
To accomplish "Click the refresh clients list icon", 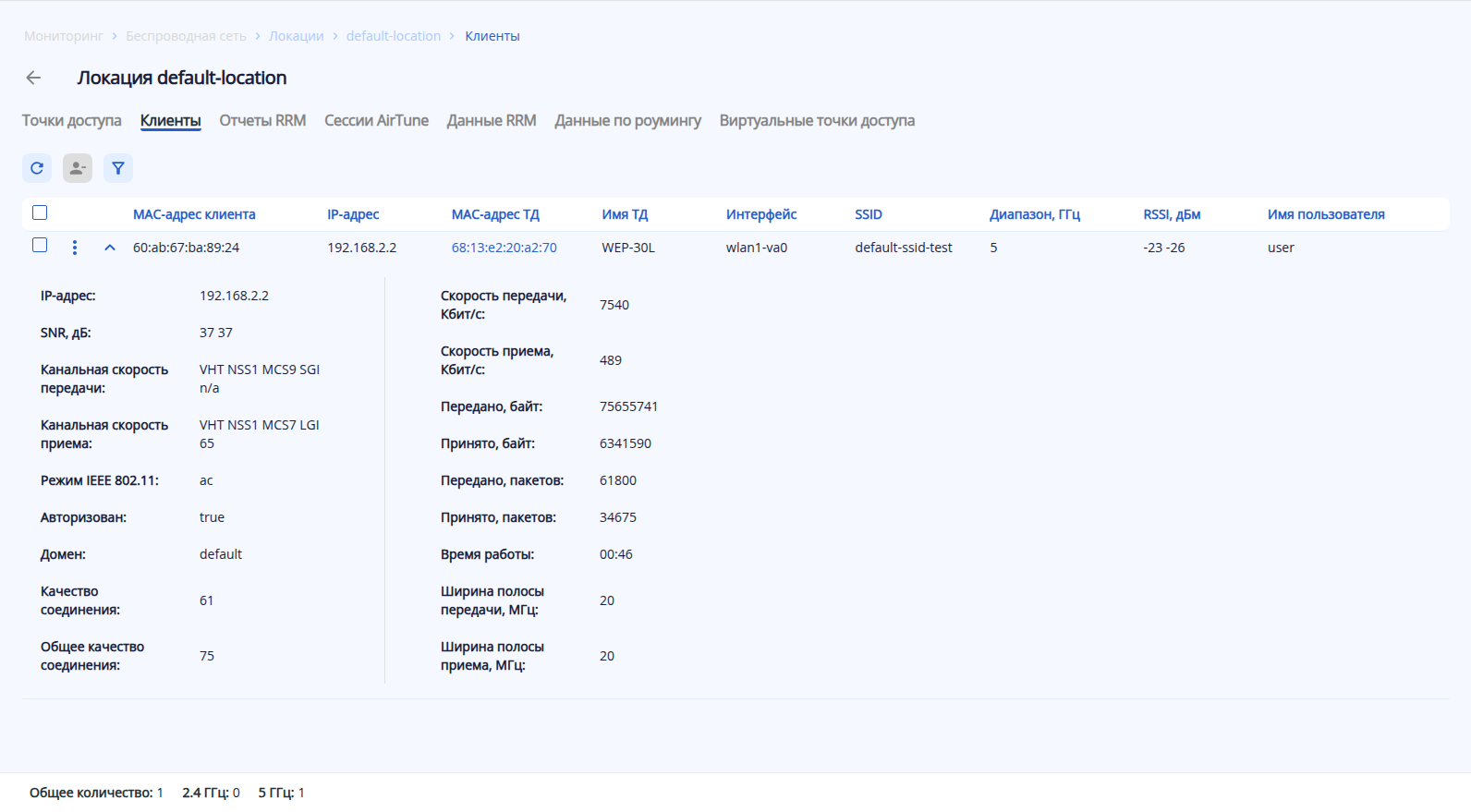I will pos(37,168).
